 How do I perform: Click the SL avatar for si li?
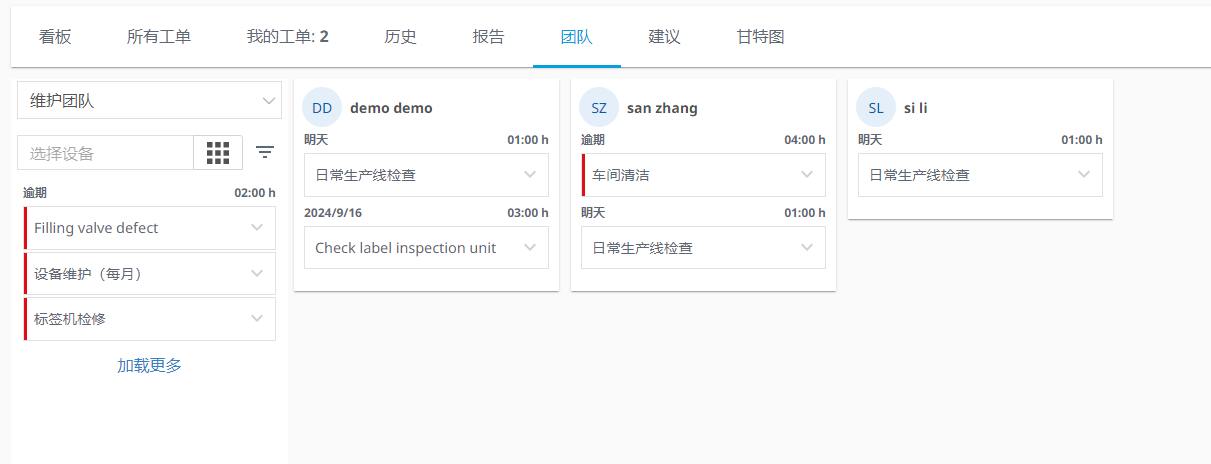tap(876, 108)
